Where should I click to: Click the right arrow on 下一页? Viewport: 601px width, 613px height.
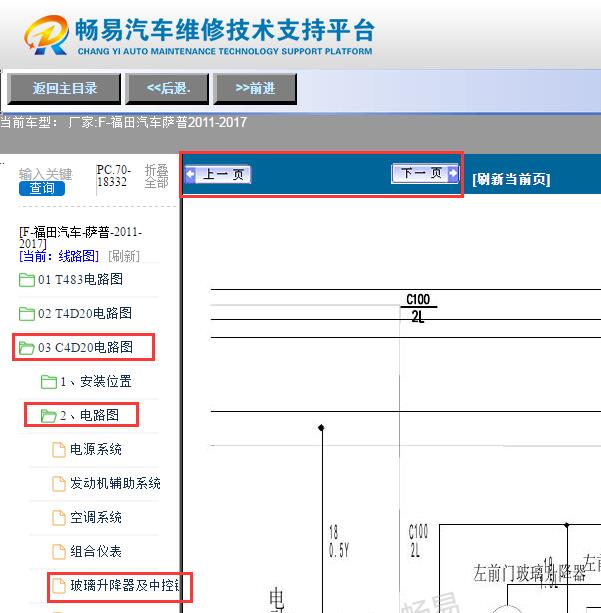click(x=453, y=173)
